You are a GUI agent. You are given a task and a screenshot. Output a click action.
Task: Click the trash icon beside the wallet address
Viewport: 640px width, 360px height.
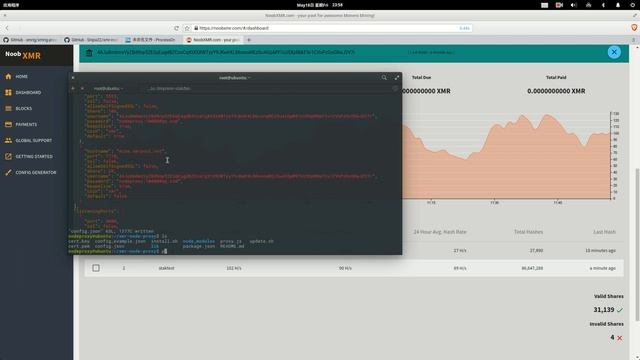pyautogui.click(x=89, y=52)
